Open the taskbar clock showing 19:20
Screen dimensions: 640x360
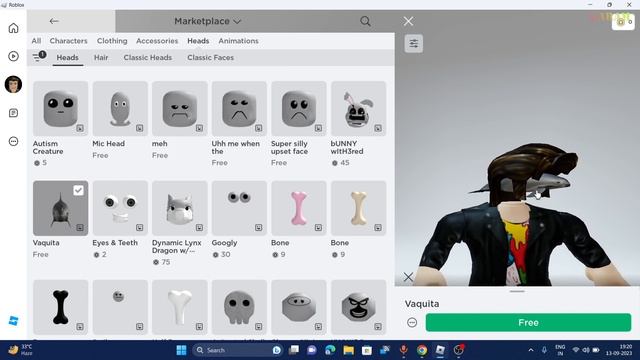(x=619, y=350)
